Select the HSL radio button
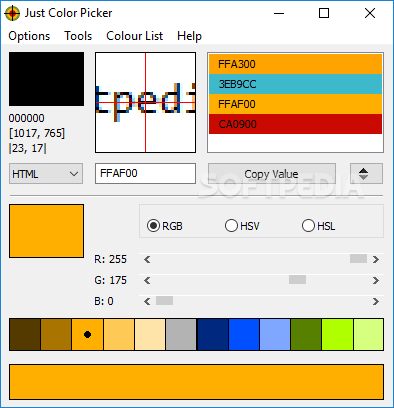Image resolution: width=394 pixels, height=408 pixels. [319, 226]
